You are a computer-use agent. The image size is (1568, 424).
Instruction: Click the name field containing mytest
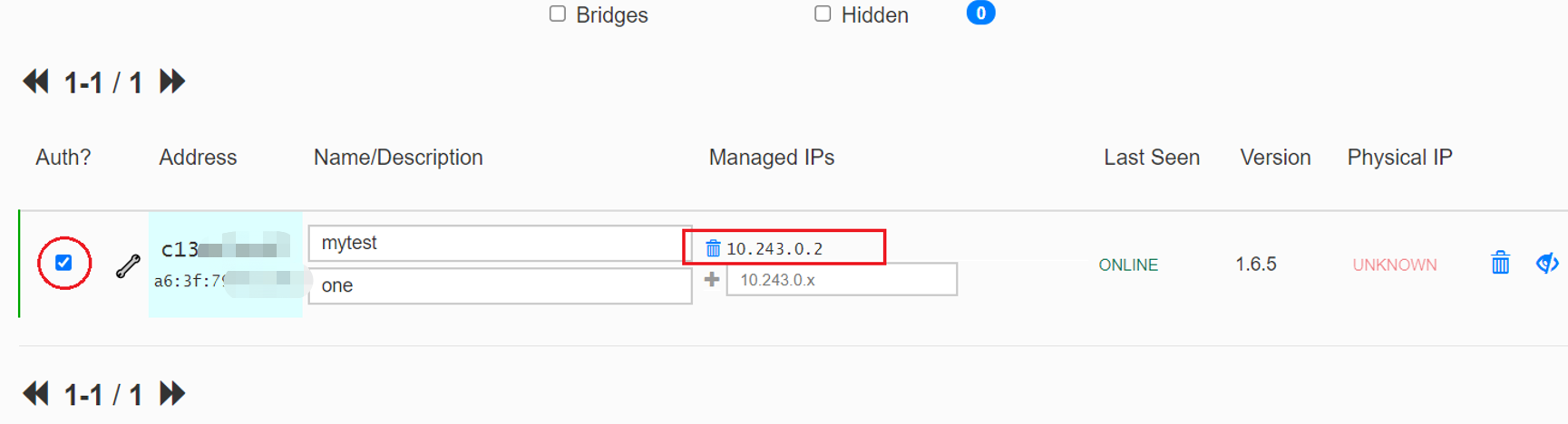click(x=499, y=243)
